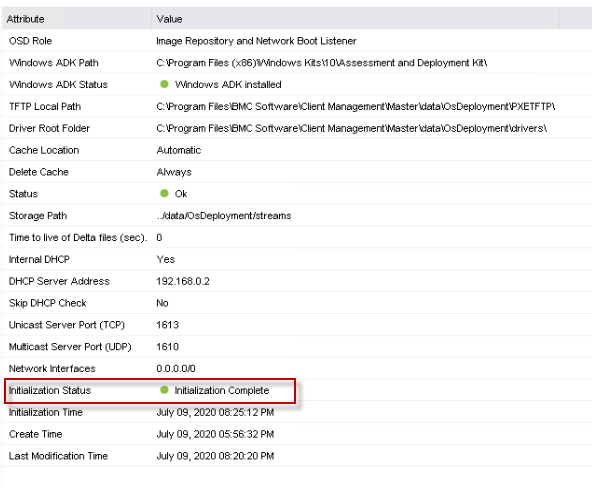Select the Skip DHCP Check row

coord(297,303)
